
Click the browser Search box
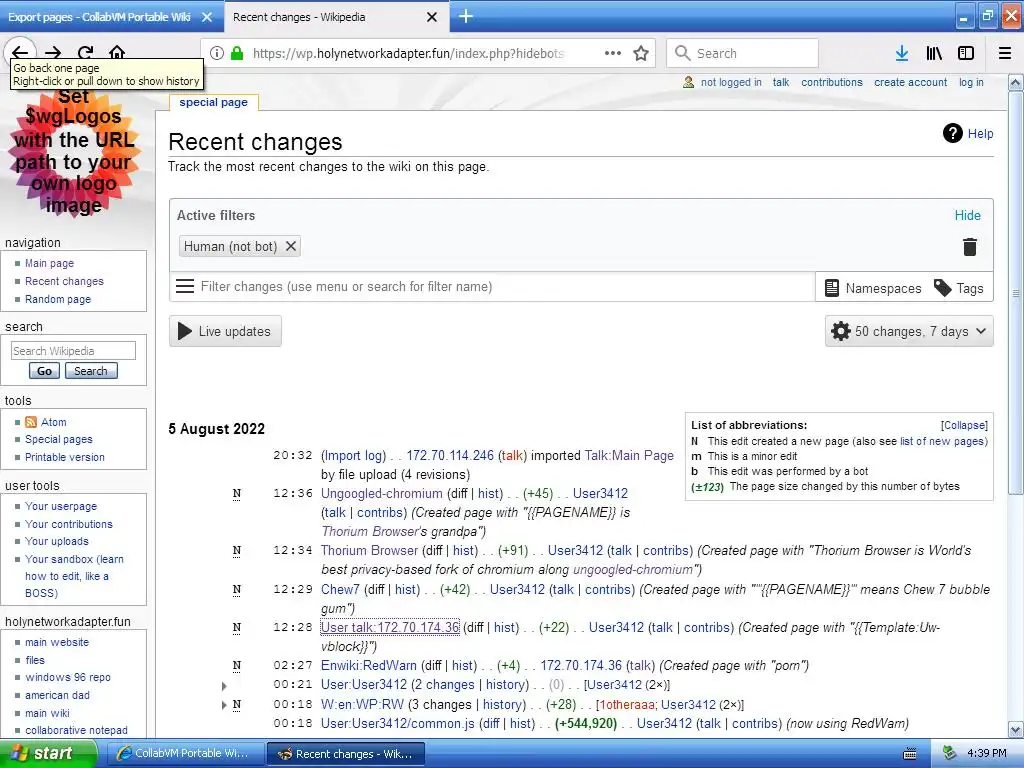coord(742,53)
